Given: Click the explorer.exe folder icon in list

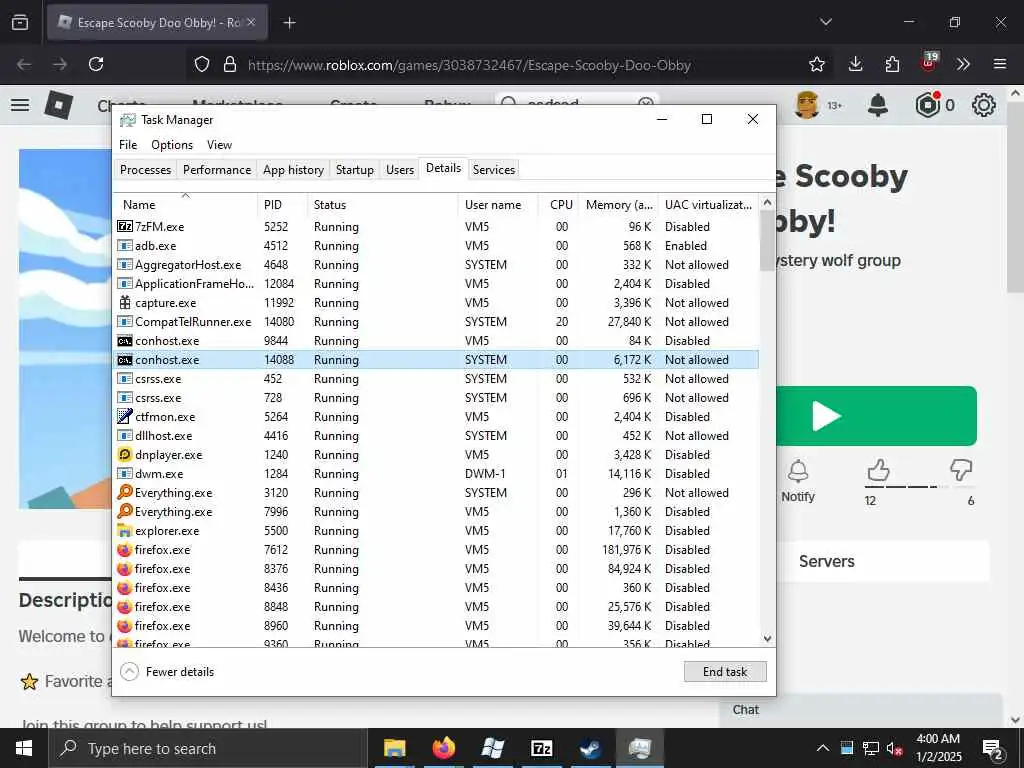Looking at the screenshot, I should (x=125, y=530).
